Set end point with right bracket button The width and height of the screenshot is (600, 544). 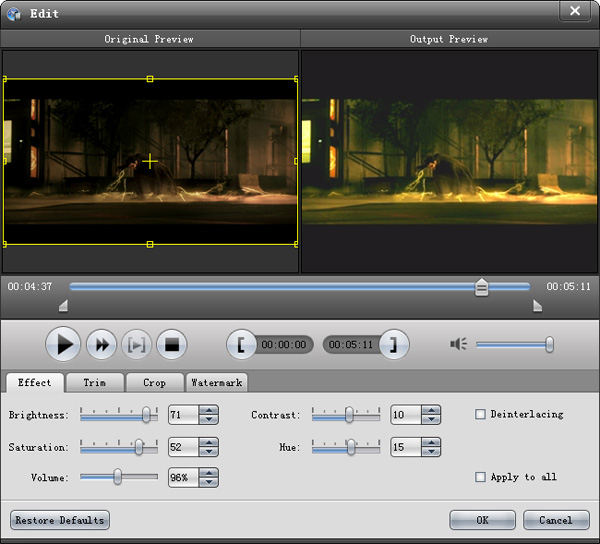tap(395, 345)
